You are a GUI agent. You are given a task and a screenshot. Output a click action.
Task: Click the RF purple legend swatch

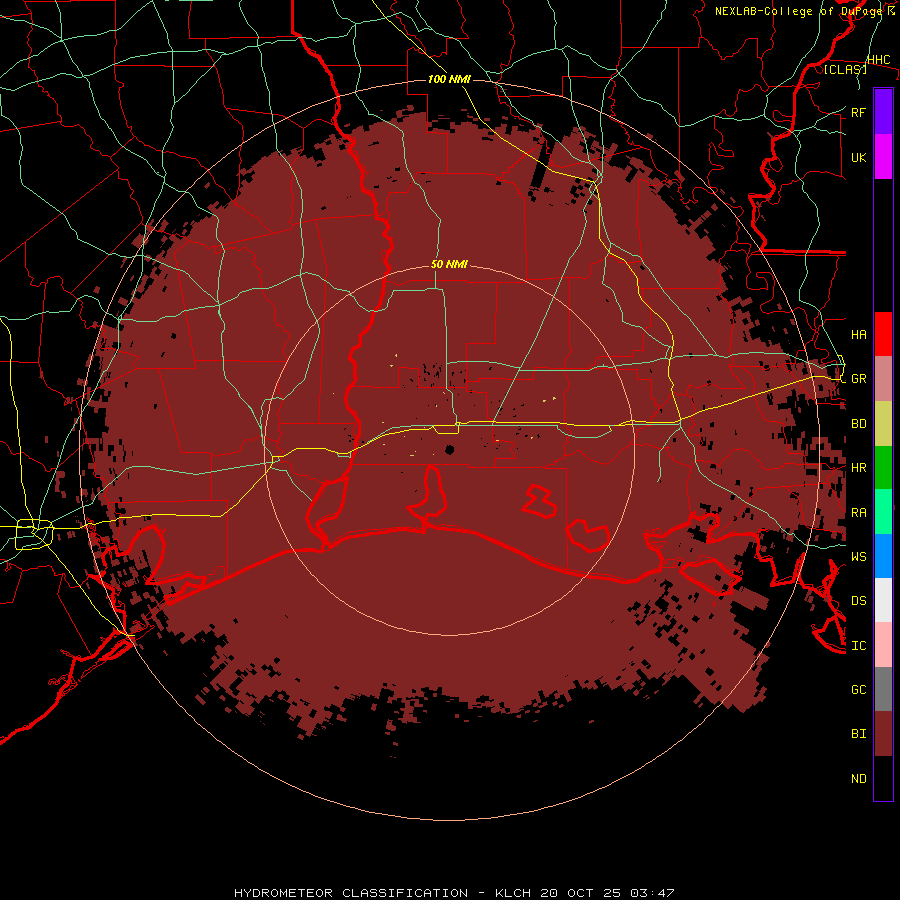883,112
